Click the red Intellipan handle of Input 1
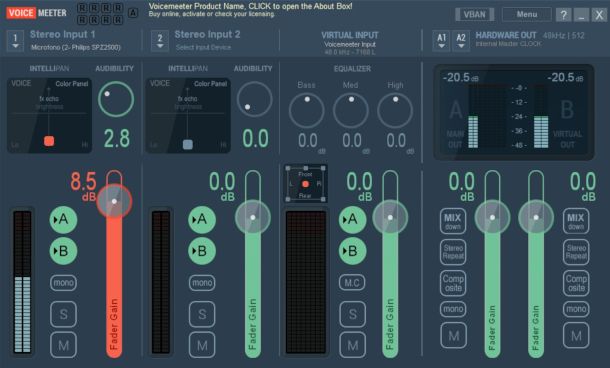The height and width of the screenshot is (368, 610). coord(49,141)
